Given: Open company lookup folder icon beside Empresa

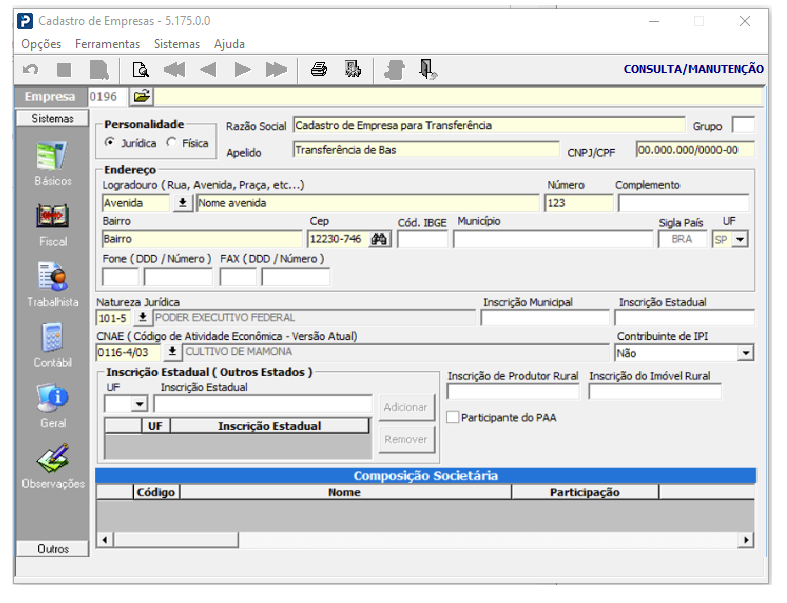Looking at the screenshot, I should (141, 97).
